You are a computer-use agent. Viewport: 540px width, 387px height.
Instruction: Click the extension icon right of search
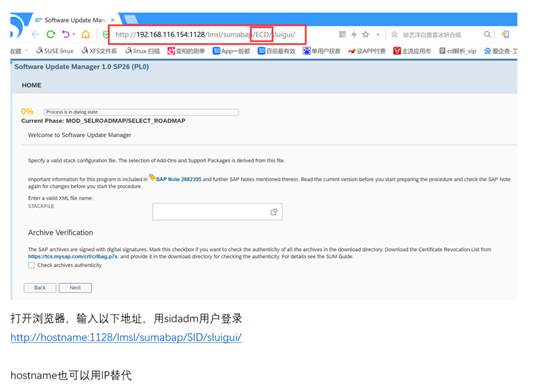tap(505, 34)
